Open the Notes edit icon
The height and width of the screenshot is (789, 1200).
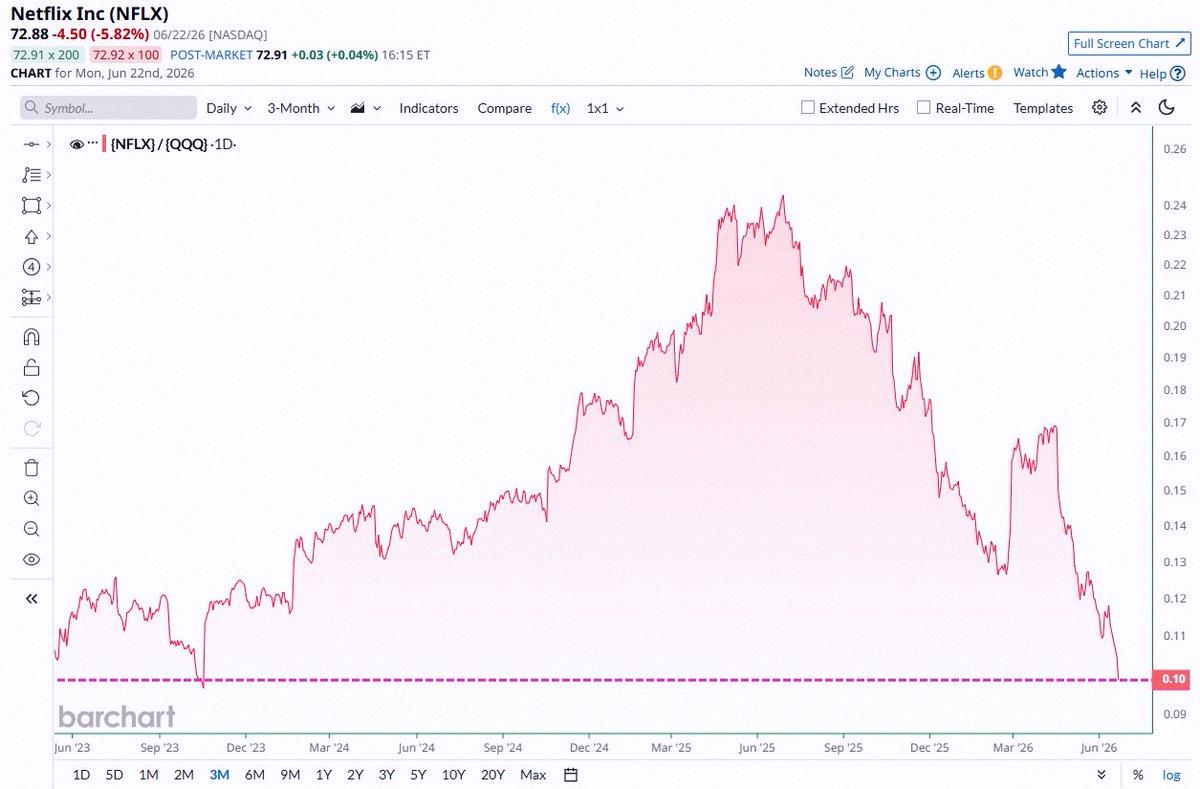click(847, 72)
